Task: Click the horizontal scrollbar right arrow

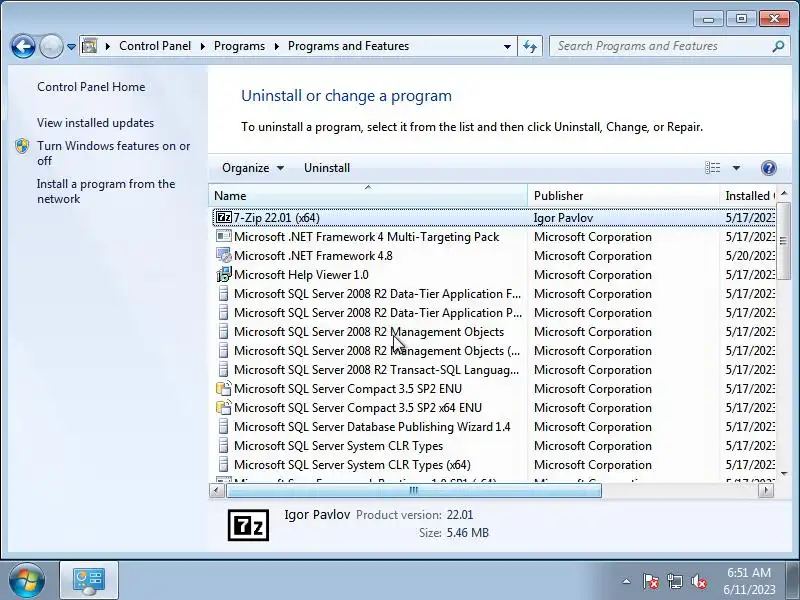Action: pos(765,490)
